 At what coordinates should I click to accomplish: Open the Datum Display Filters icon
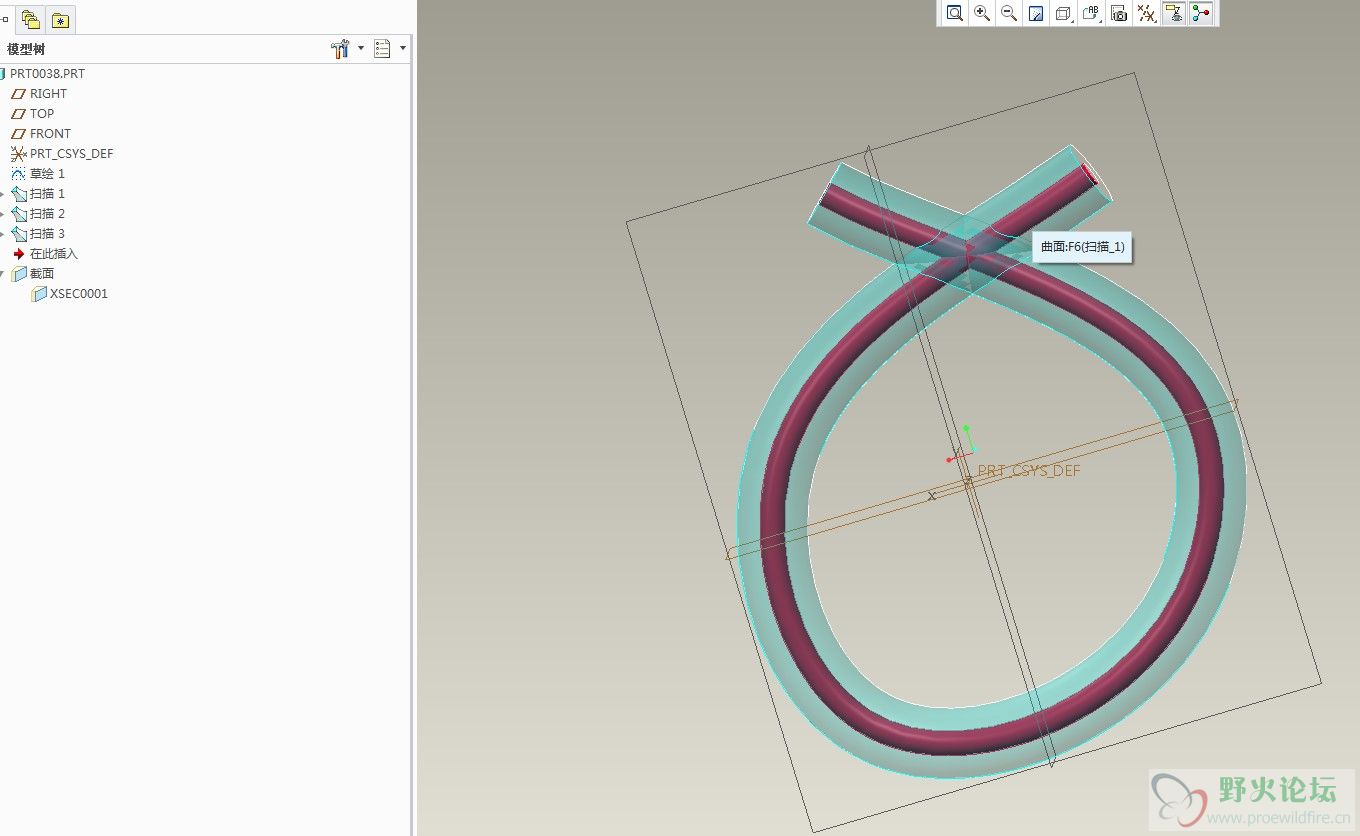[x=1147, y=13]
